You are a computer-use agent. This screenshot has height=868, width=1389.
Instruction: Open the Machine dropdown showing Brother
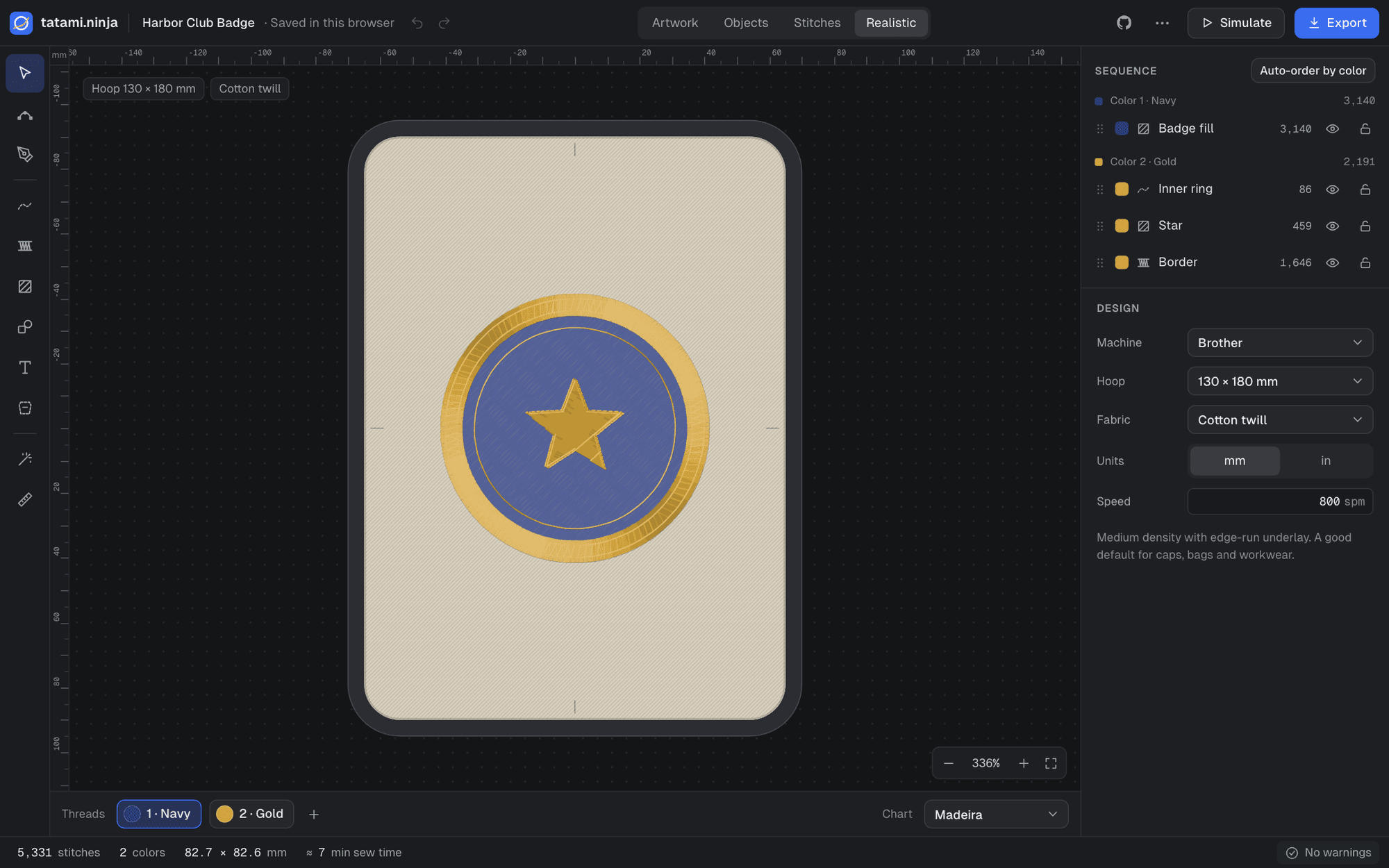tap(1280, 343)
